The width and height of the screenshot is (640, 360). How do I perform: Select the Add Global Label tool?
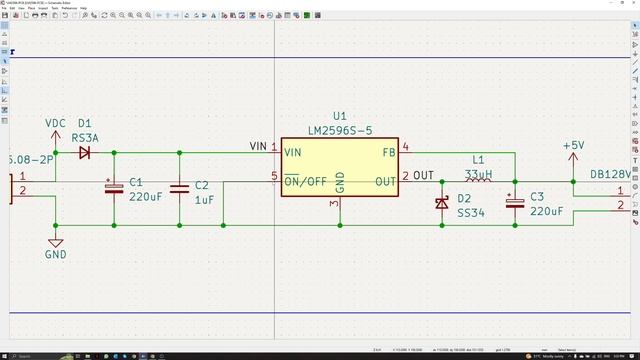pos(635,123)
